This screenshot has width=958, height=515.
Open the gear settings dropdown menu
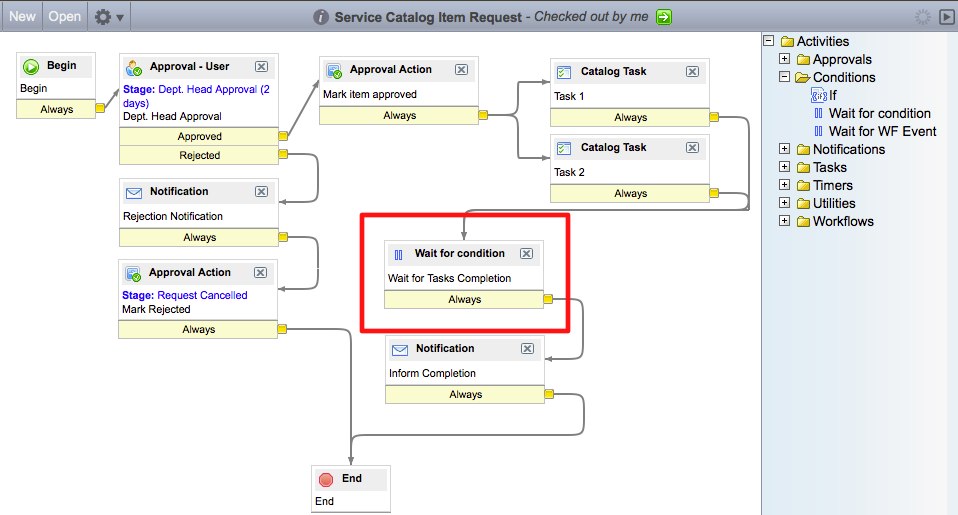108,17
